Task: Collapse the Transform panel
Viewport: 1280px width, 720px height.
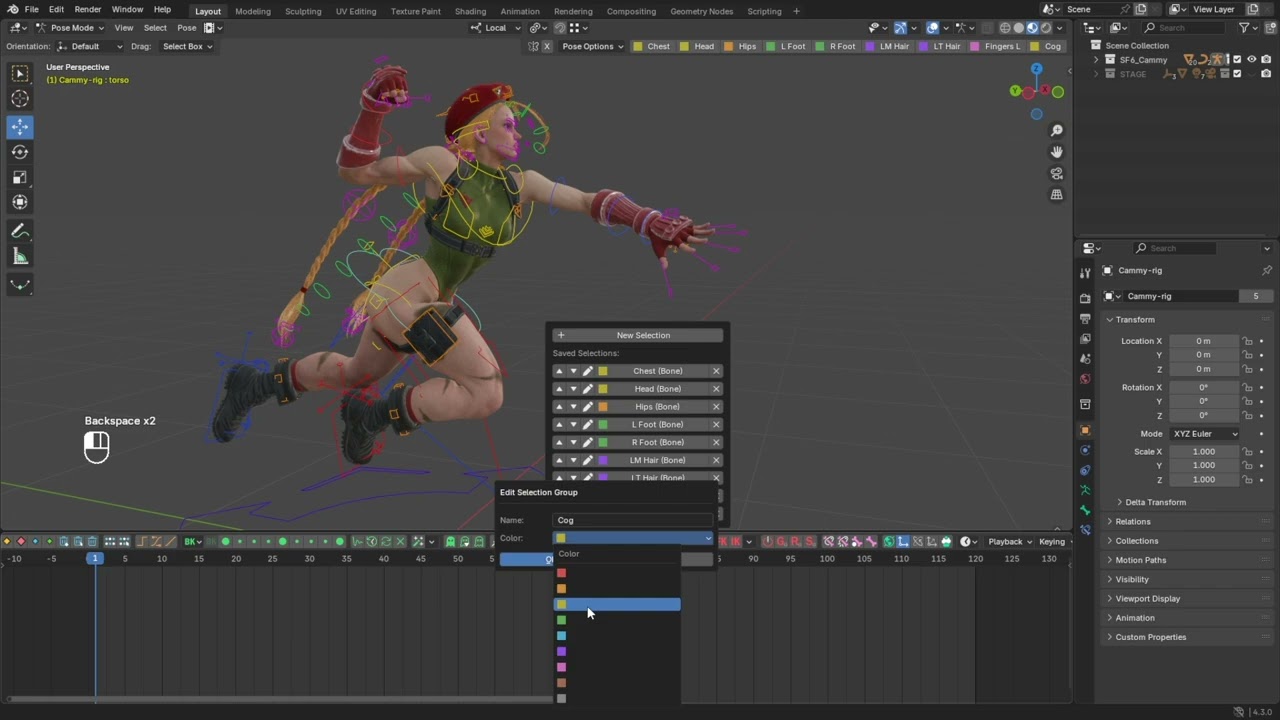Action: [x=1134, y=320]
